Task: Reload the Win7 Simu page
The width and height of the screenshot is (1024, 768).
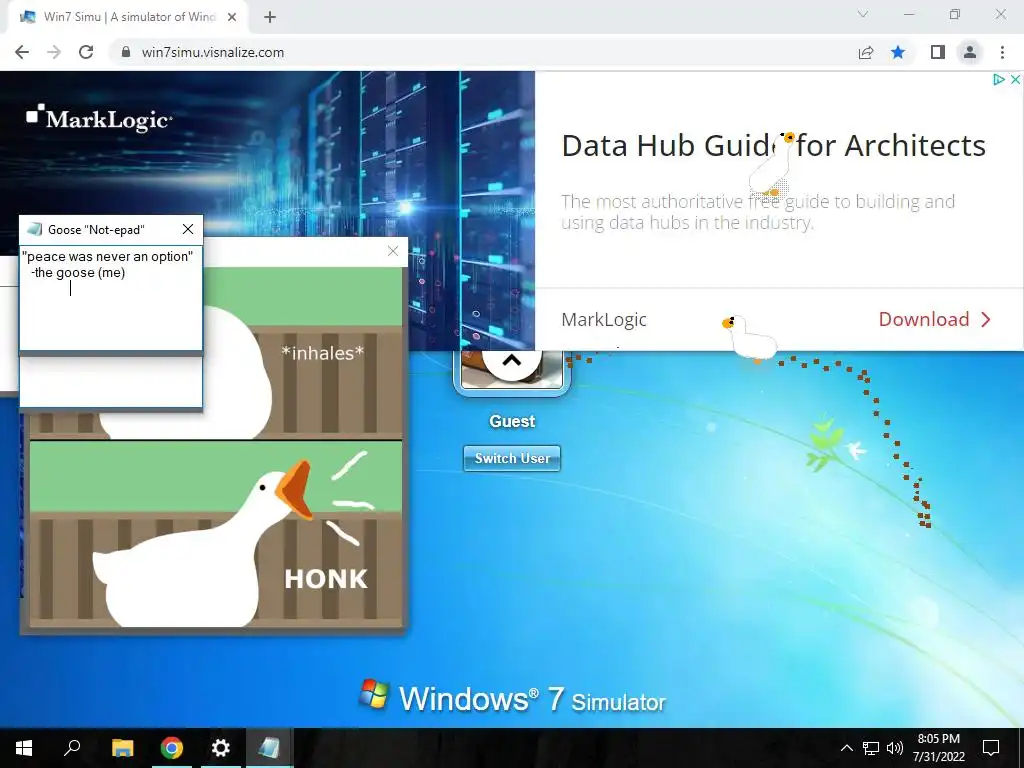Action: tap(86, 52)
